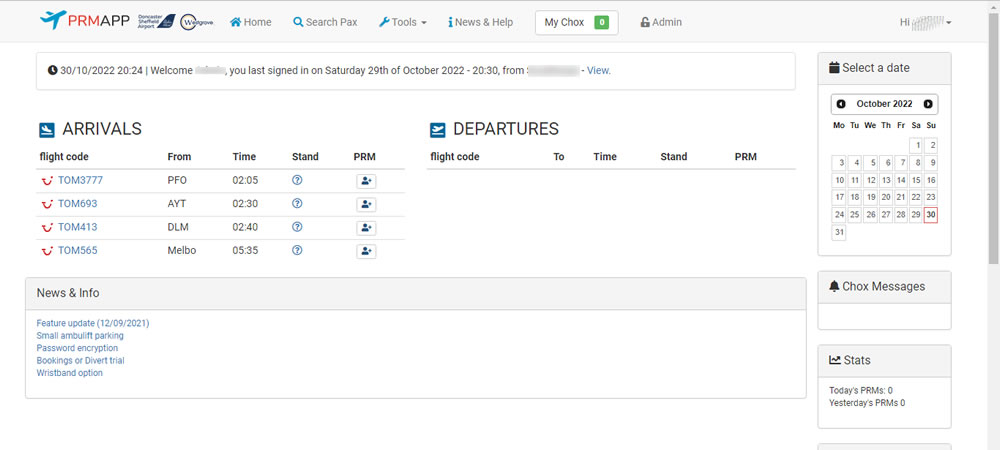Add PRM passenger to flight TOM413
Viewport: 1000px width, 450px height.
pos(366,228)
